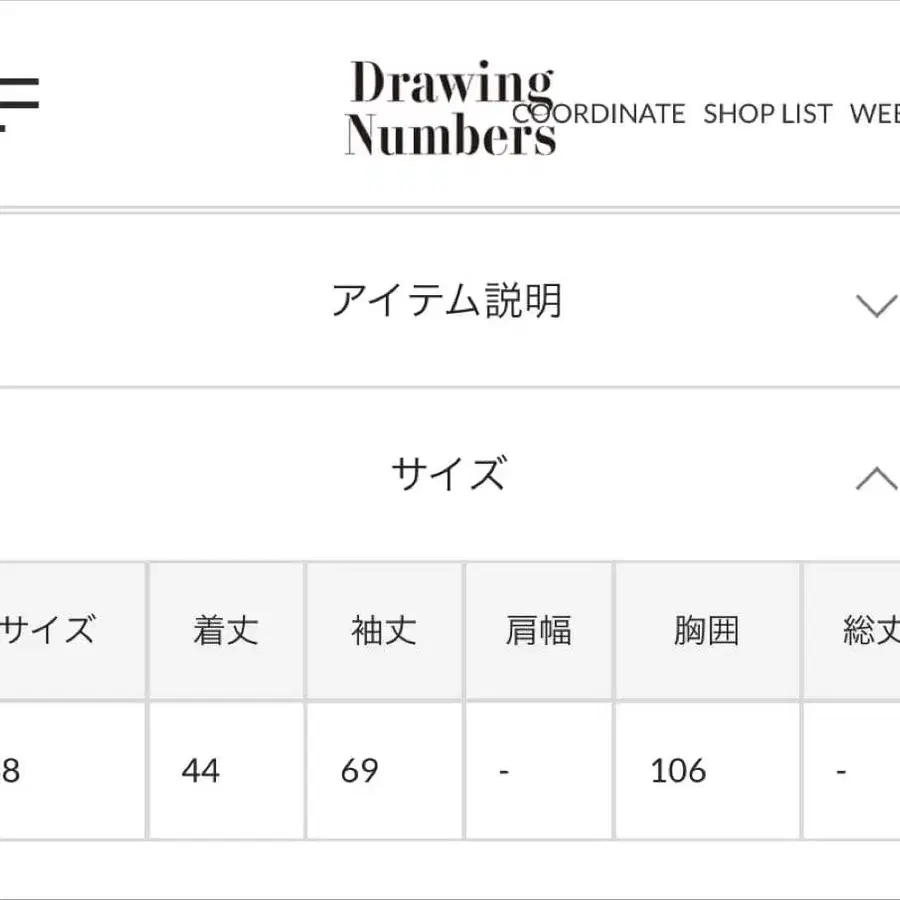Click the 胸囲 value 106
Screen dimensions: 900x900
point(678,771)
